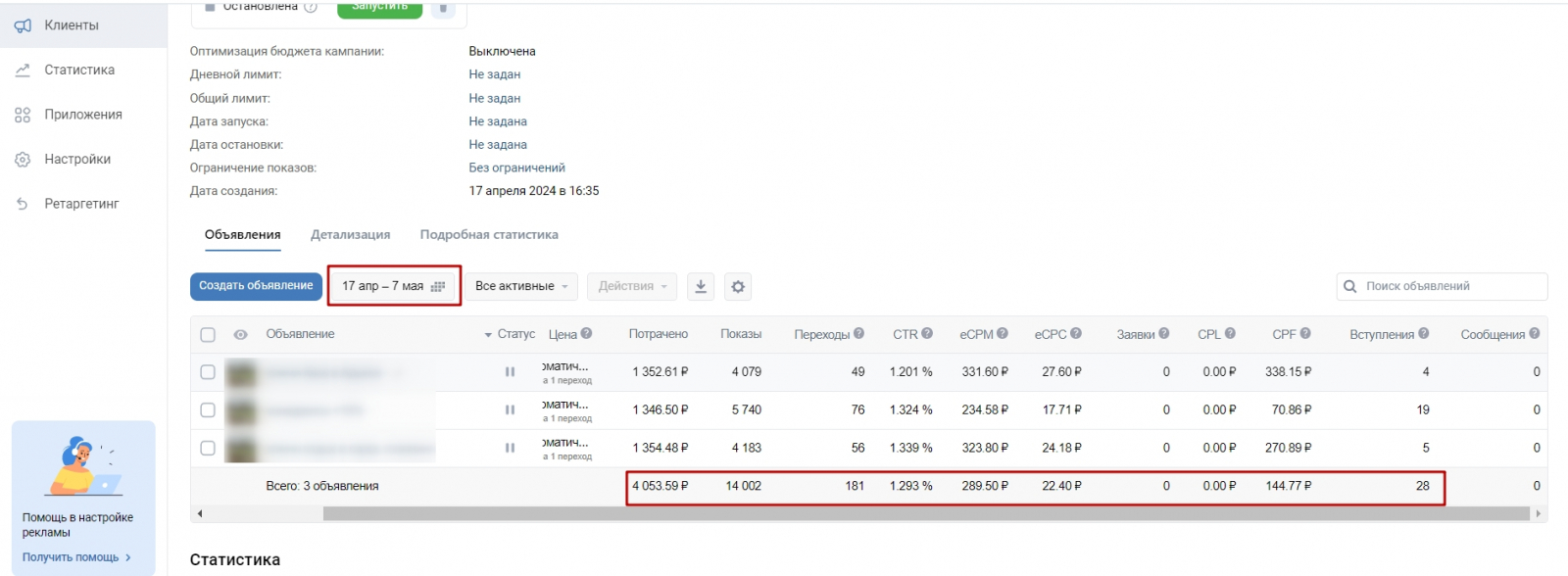Open the Подробная статистика tab

point(489,235)
